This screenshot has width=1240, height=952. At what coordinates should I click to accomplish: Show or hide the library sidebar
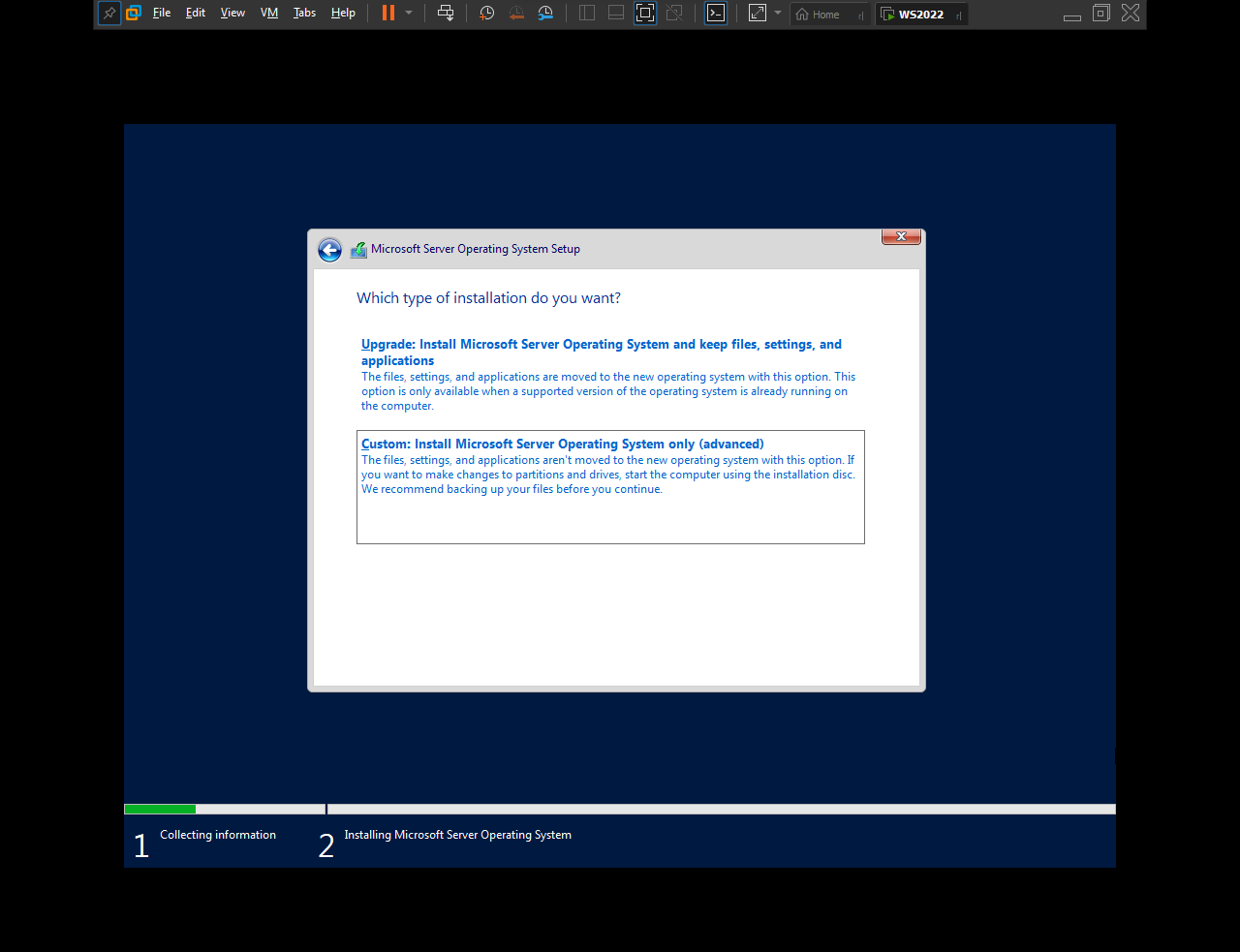point(587,14)
